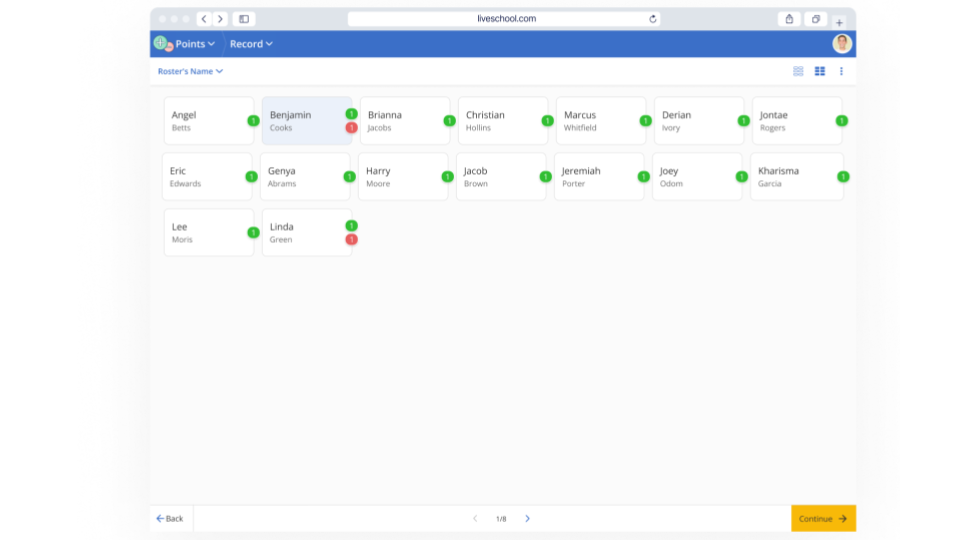Select student Jeremiah Porter card

click(x=599, y=176)
